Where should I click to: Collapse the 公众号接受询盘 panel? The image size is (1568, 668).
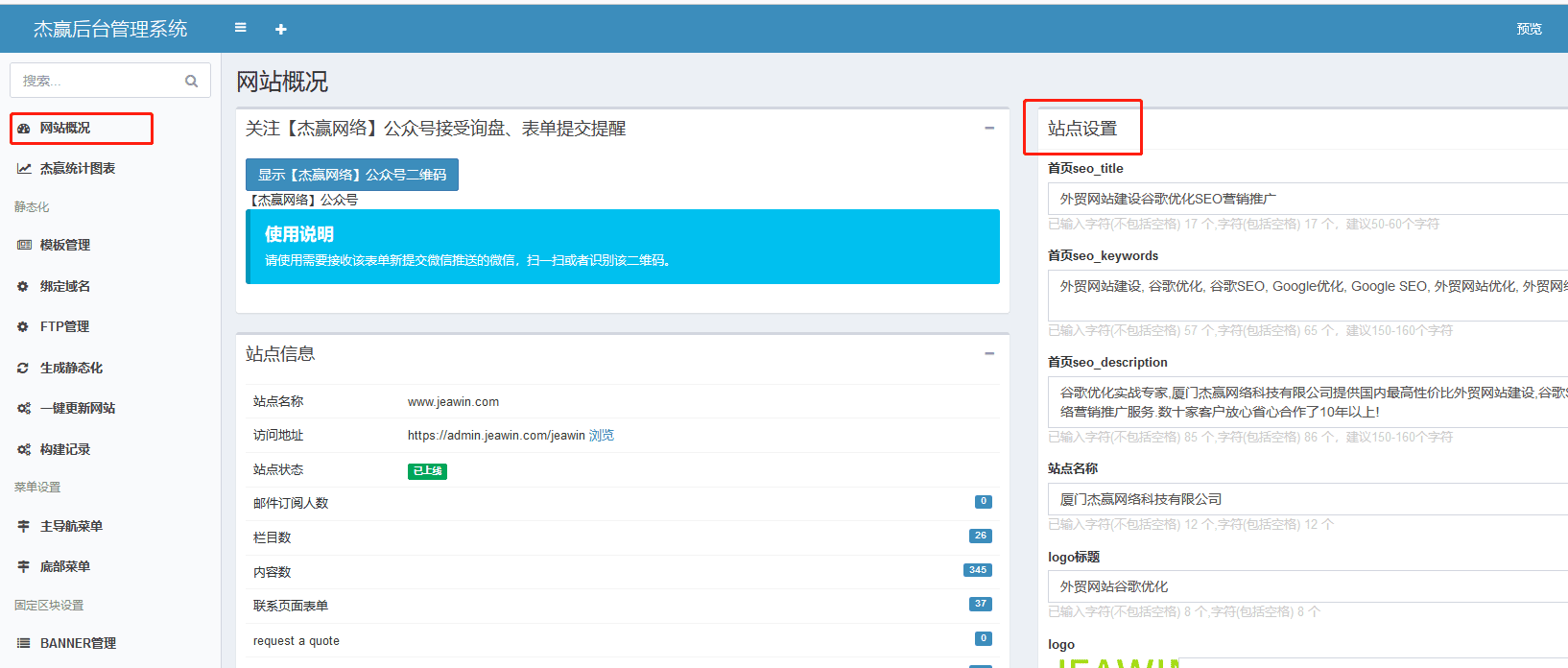click(x=989, y=128)
